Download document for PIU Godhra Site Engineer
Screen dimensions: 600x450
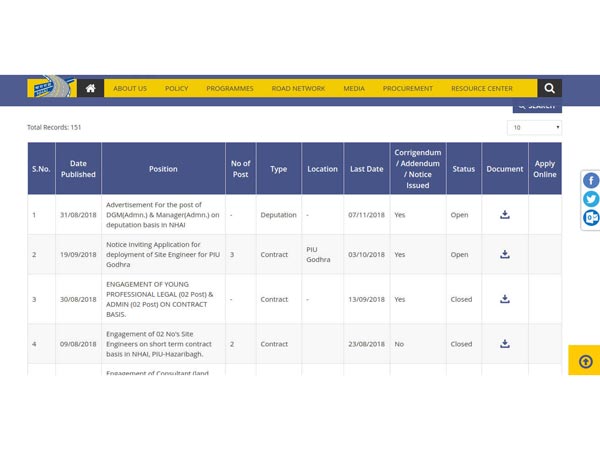505,254
